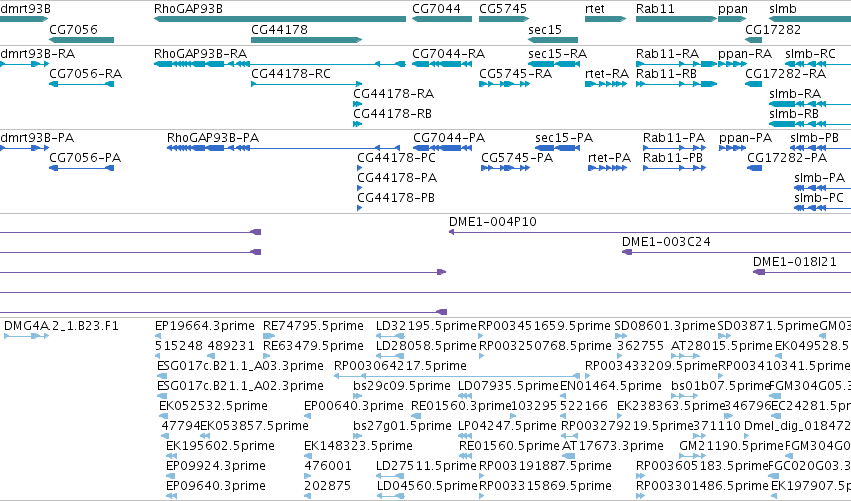Select transcript CG44178-RB
The height and width of the screenshot is (501, 851).
pyautogui.click(x=357, y=124)
